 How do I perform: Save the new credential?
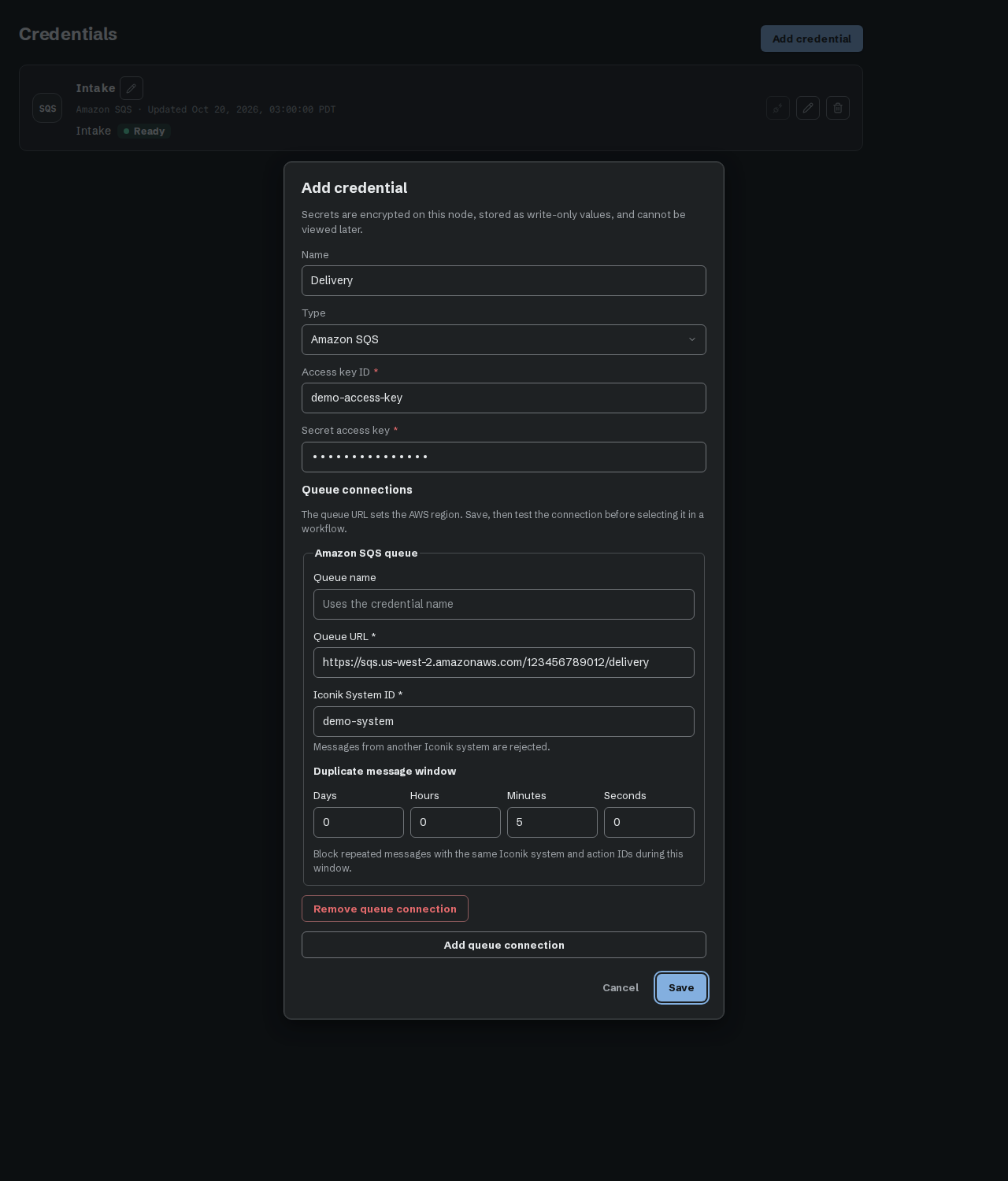(681, 987)
